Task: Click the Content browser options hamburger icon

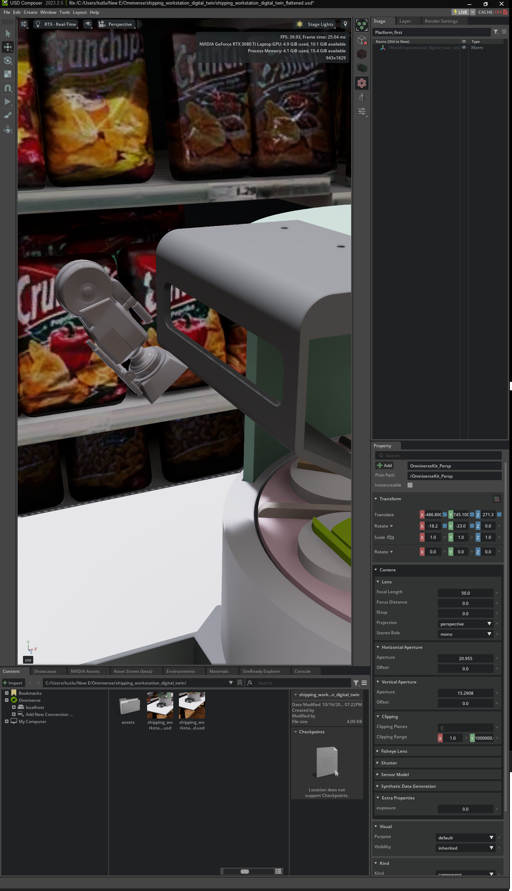Action: (x=364, y=683)
